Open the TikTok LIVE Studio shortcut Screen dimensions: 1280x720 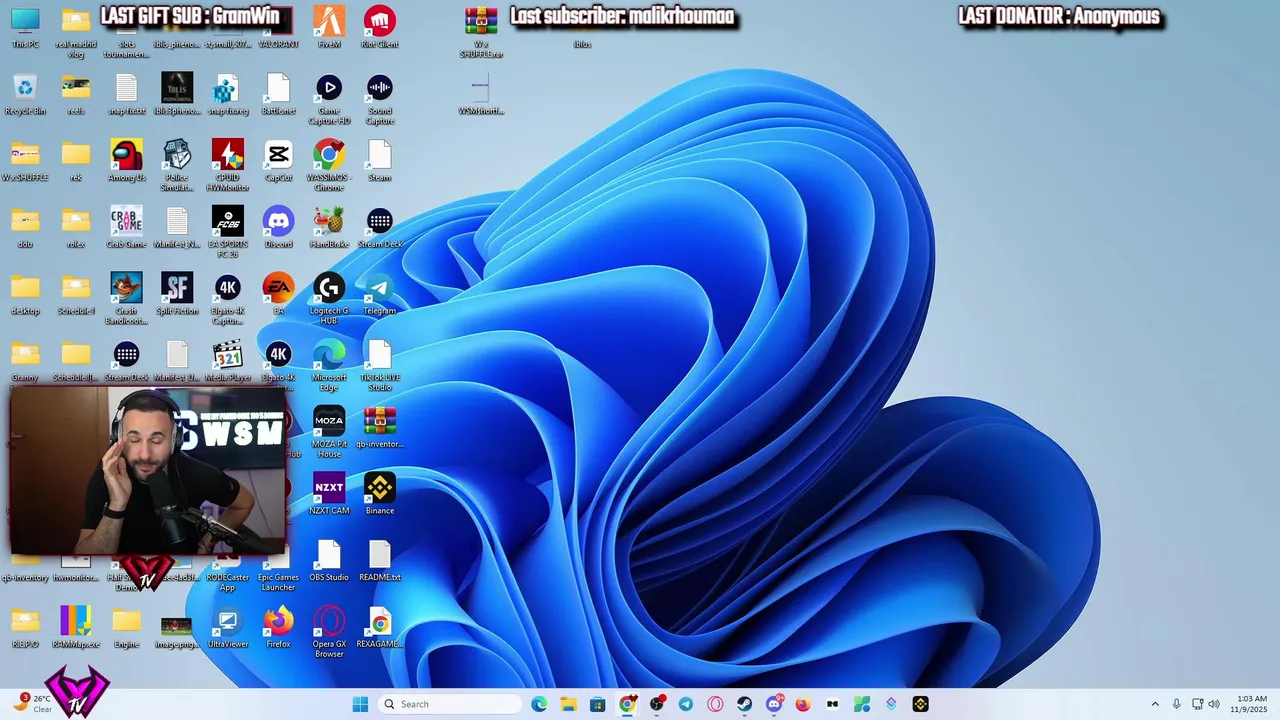(x=379, y=365)
